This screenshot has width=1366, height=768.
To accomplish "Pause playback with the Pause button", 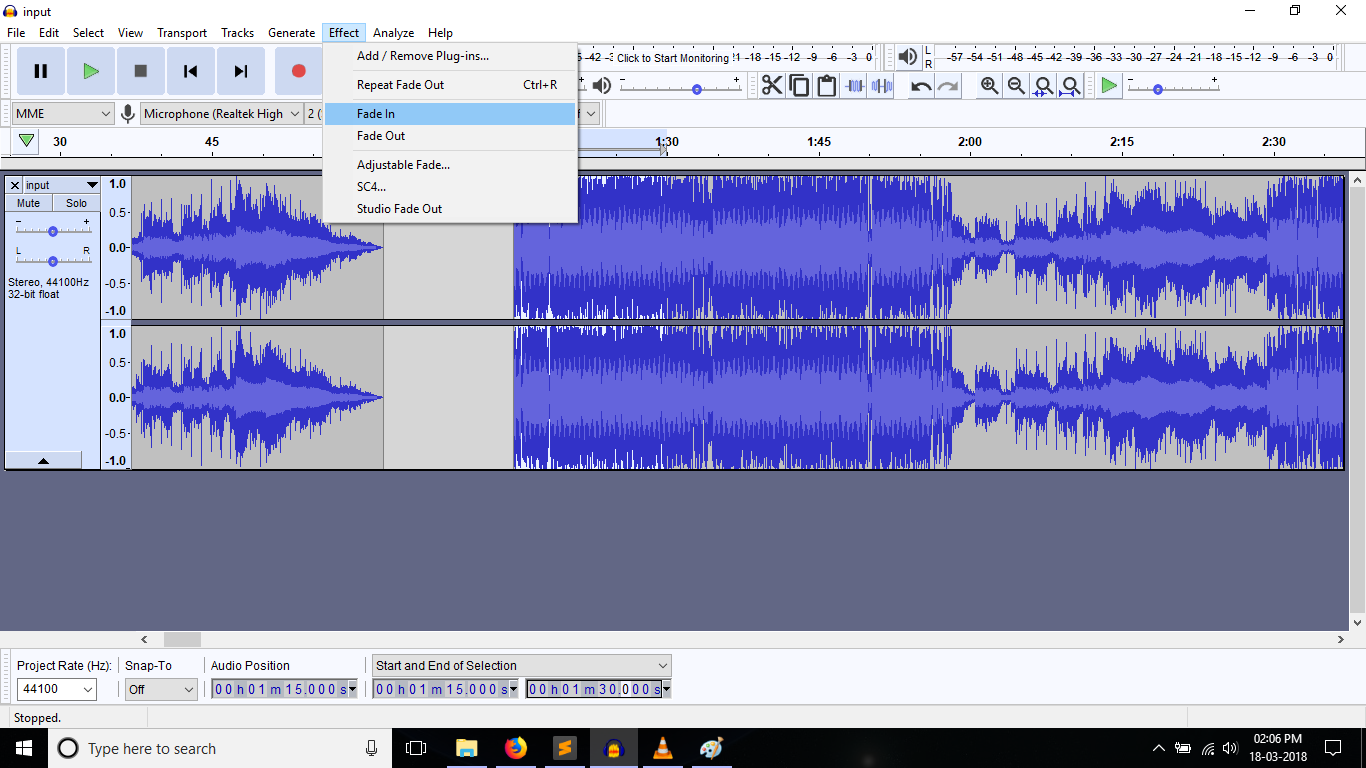I will [41, 71].
